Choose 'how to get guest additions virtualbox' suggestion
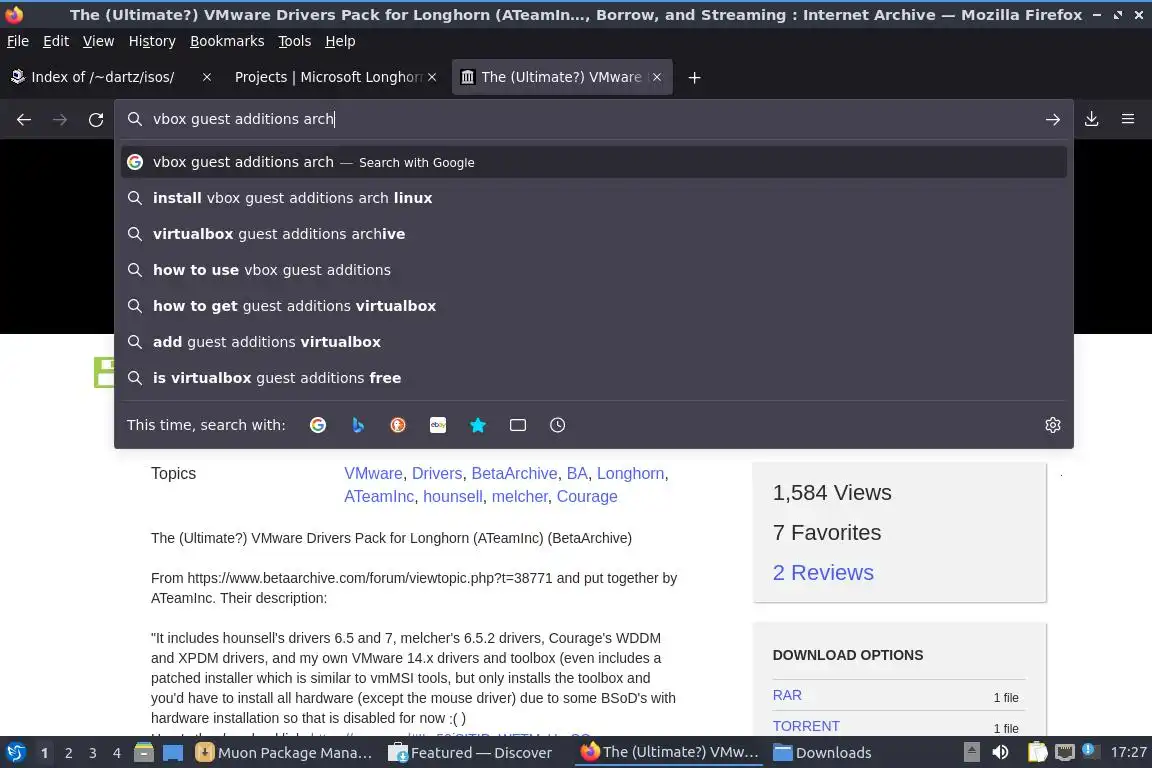 coord(594,306)
